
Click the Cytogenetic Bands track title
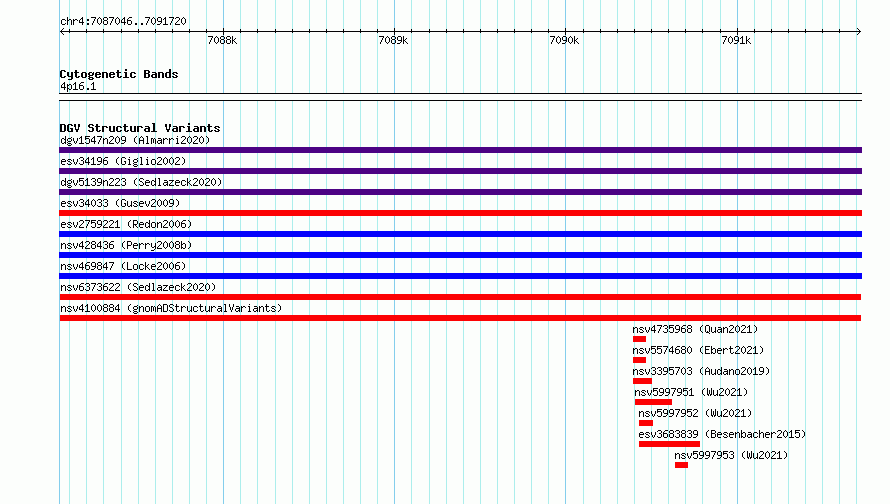click(x=119, y=74)
